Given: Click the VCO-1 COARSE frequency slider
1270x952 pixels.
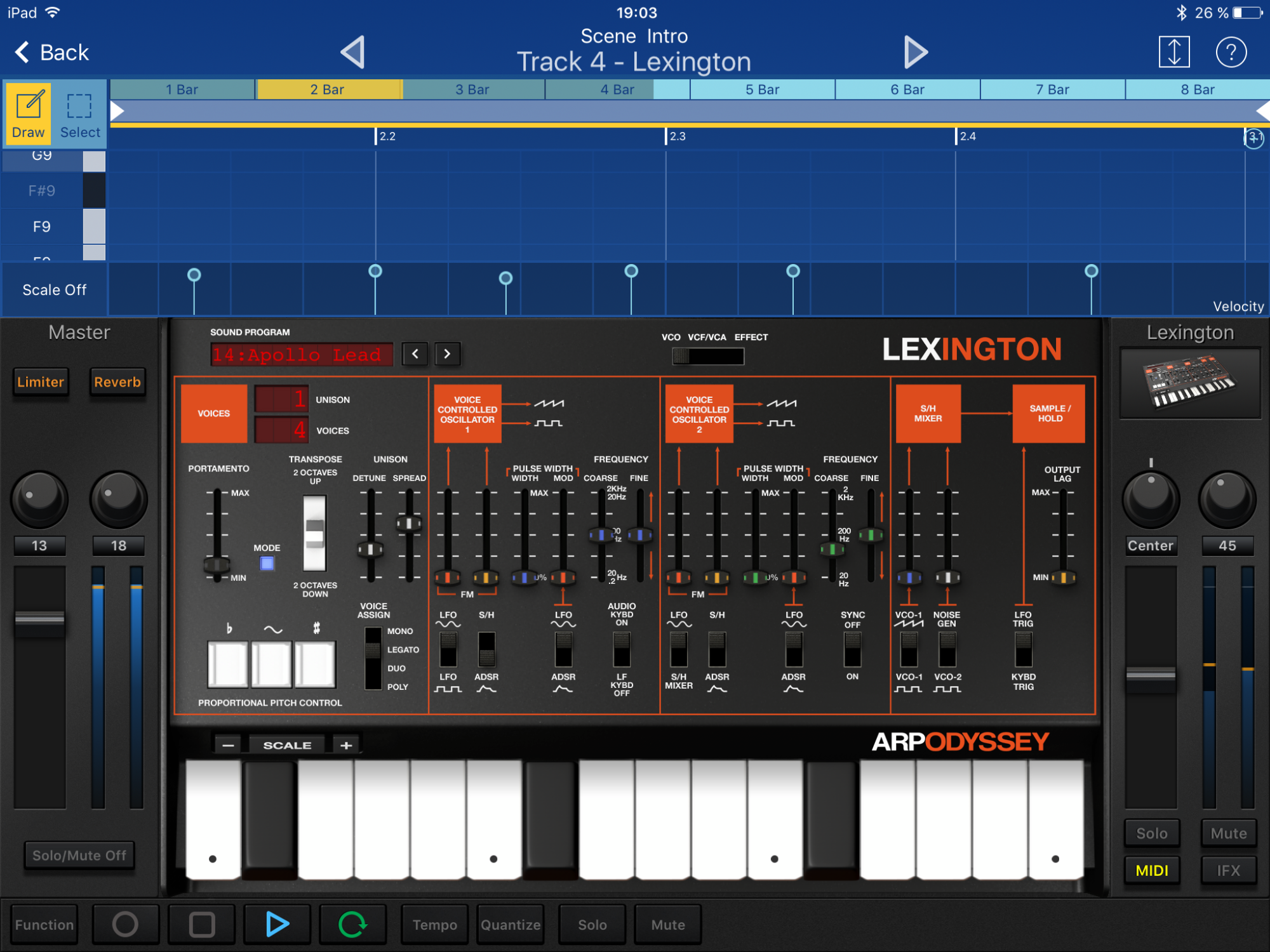Looking at the screenshot, I should pos(601,535).
